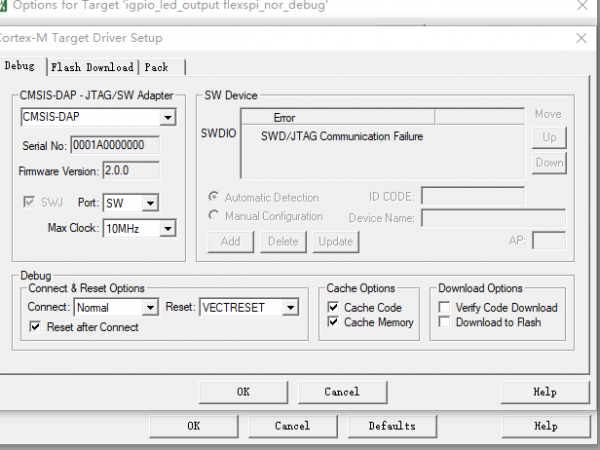Click Cancel in the driver setup dialog
The width and height of the screenshot is (600, 450).
342,392
